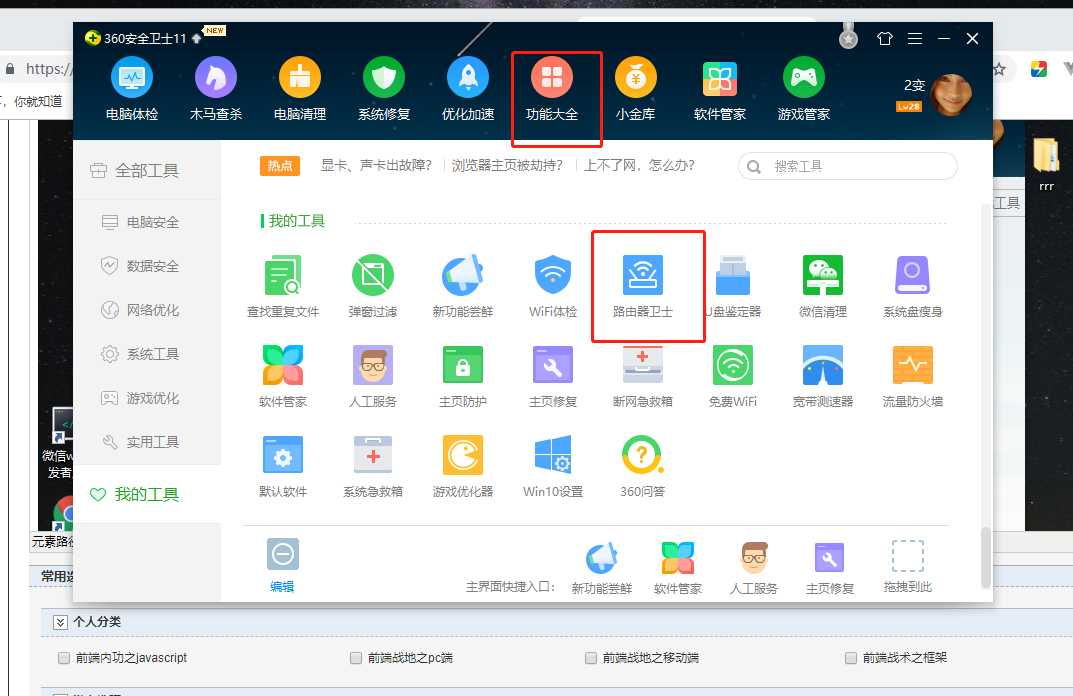1073x696 pixels.
Task: Select 电脑安全 category
Action: click(x=147, y=222)
